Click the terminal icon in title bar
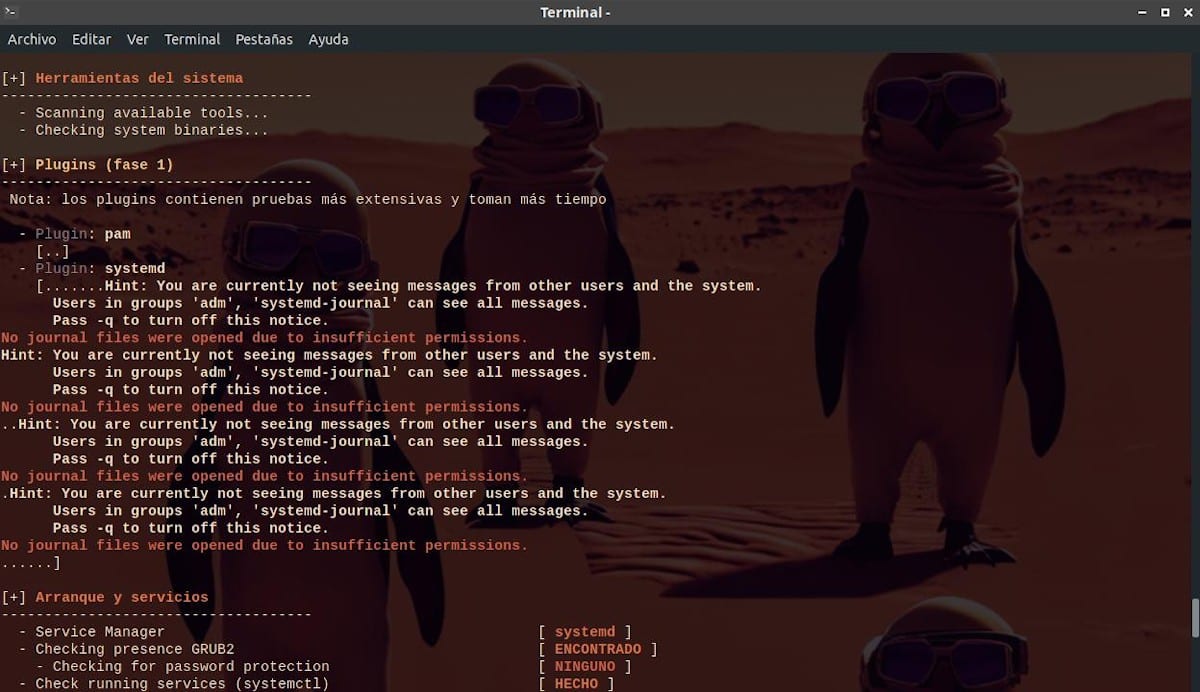Screen dimensions: 1200x692 click(9, 12)
